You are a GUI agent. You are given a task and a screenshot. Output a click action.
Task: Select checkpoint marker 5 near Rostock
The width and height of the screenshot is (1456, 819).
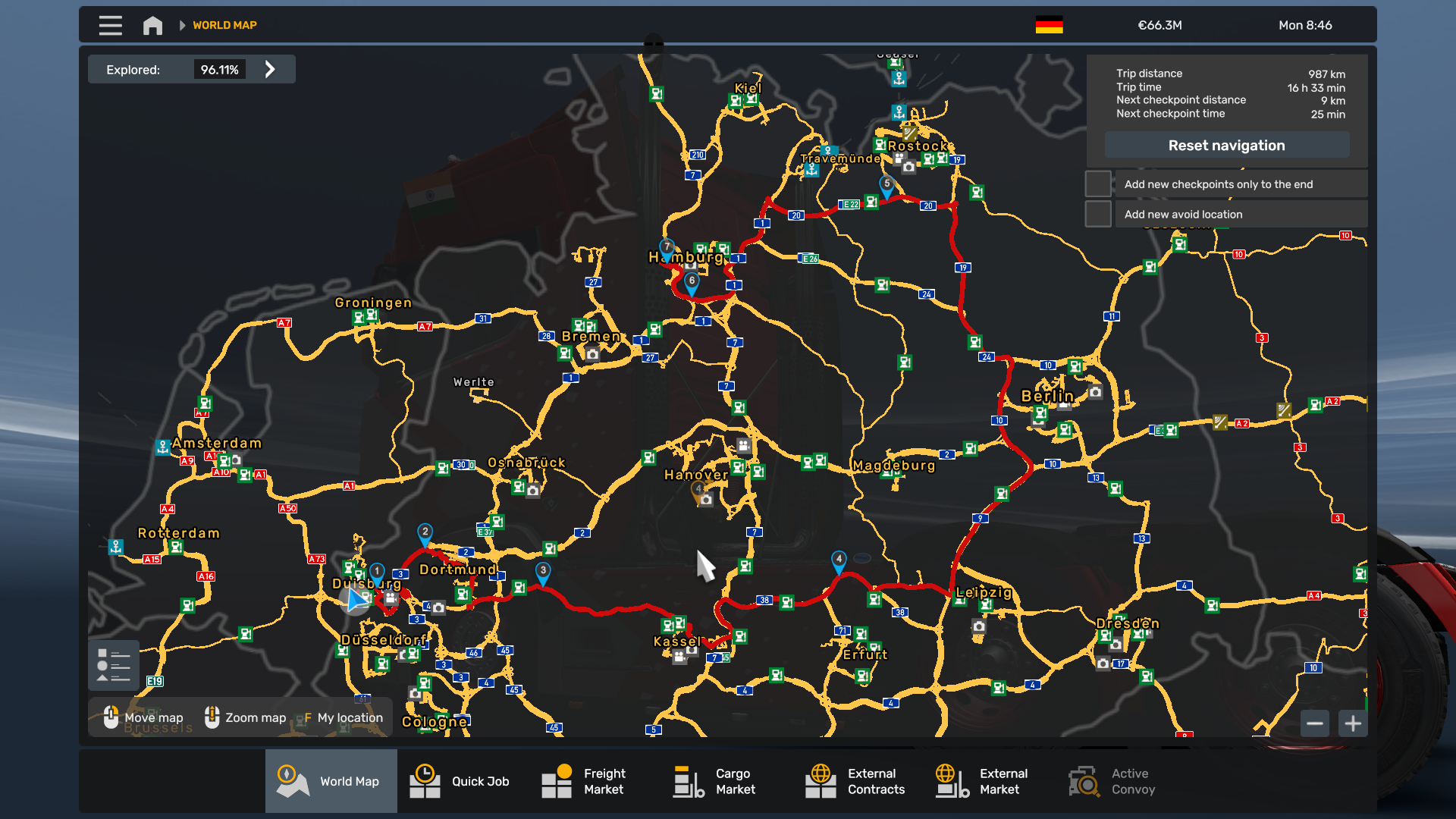pyautogui.click(x=886, y=184)
